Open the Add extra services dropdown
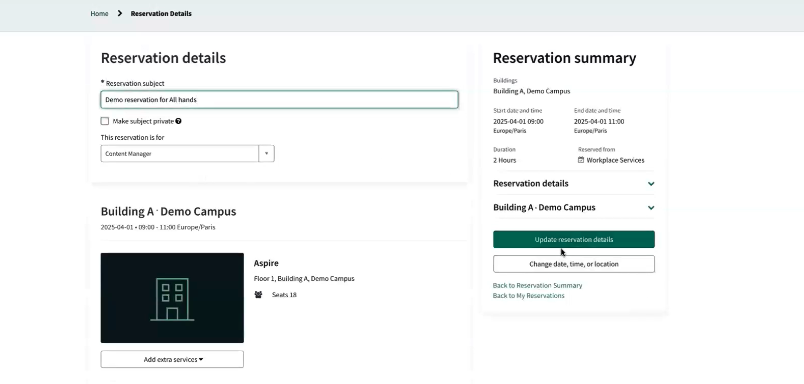Viewport: 804px width, 384px height. pyautogui.click(x=172, y=359)
